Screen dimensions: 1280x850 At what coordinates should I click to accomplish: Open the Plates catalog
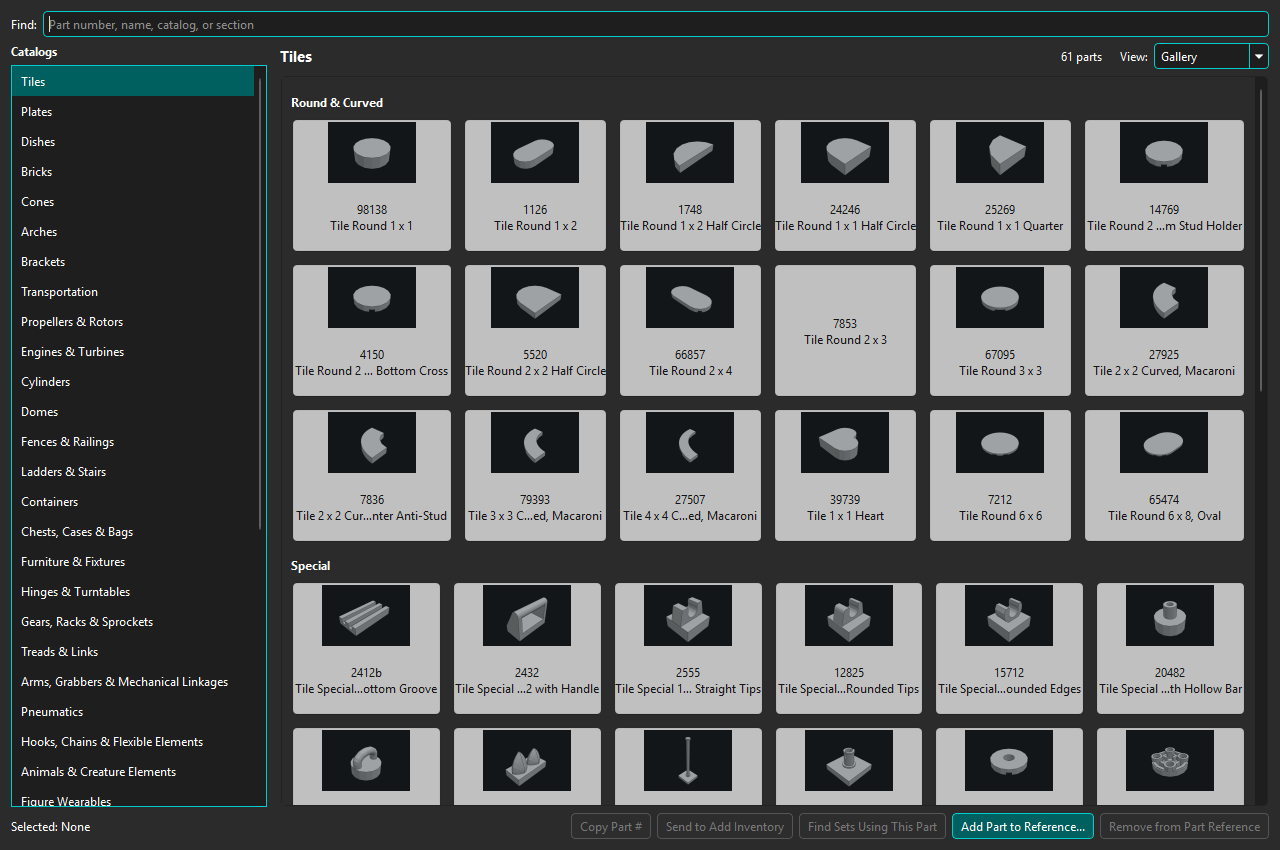coord(133,112)
